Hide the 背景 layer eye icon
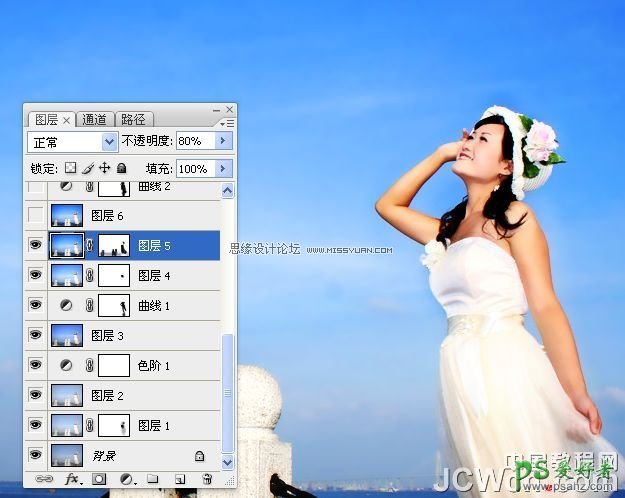This screenshot has height=498, width=625. 36,455
